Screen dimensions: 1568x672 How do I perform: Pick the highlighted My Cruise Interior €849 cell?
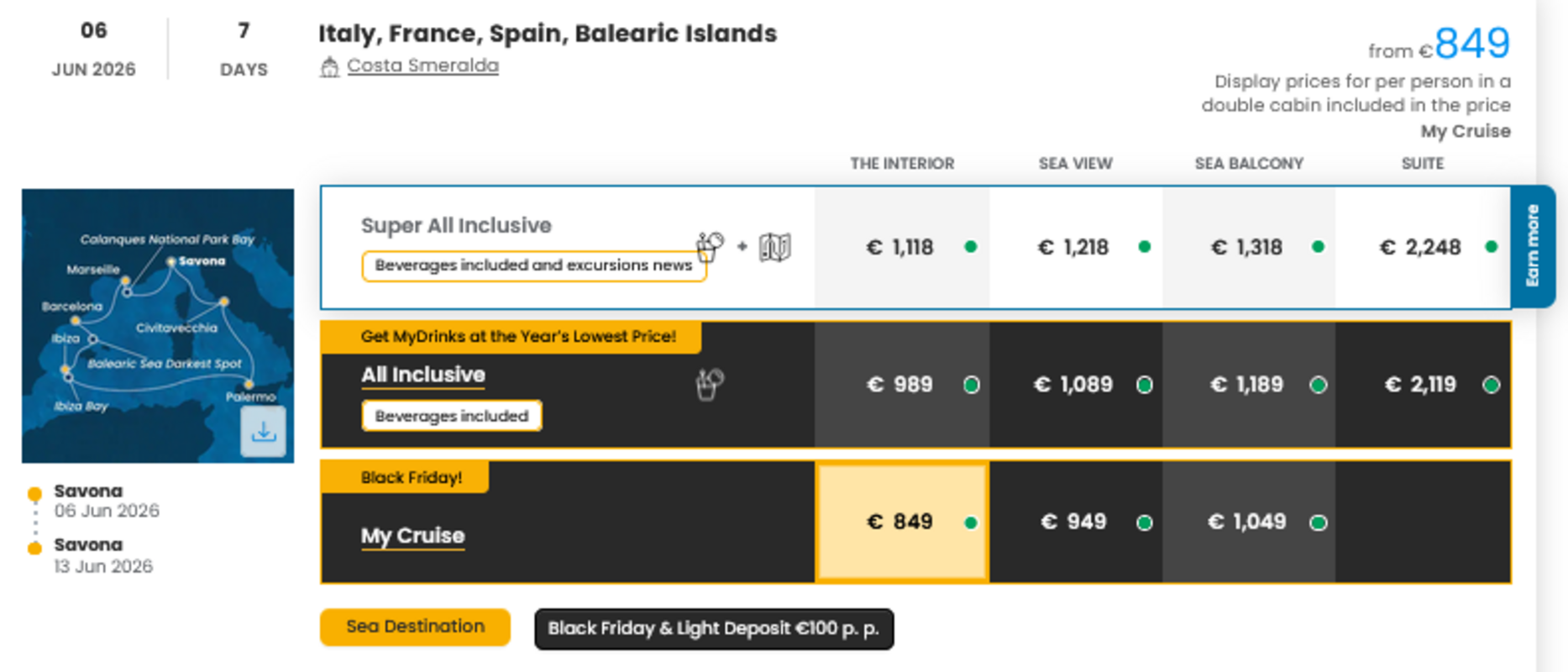[902, 522]
